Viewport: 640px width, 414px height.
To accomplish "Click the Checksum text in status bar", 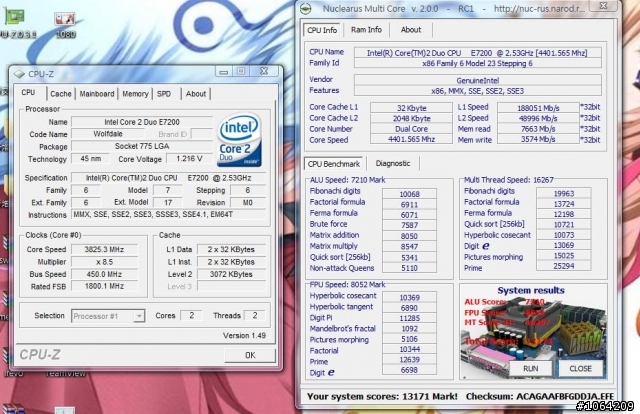I will point(540,396).
